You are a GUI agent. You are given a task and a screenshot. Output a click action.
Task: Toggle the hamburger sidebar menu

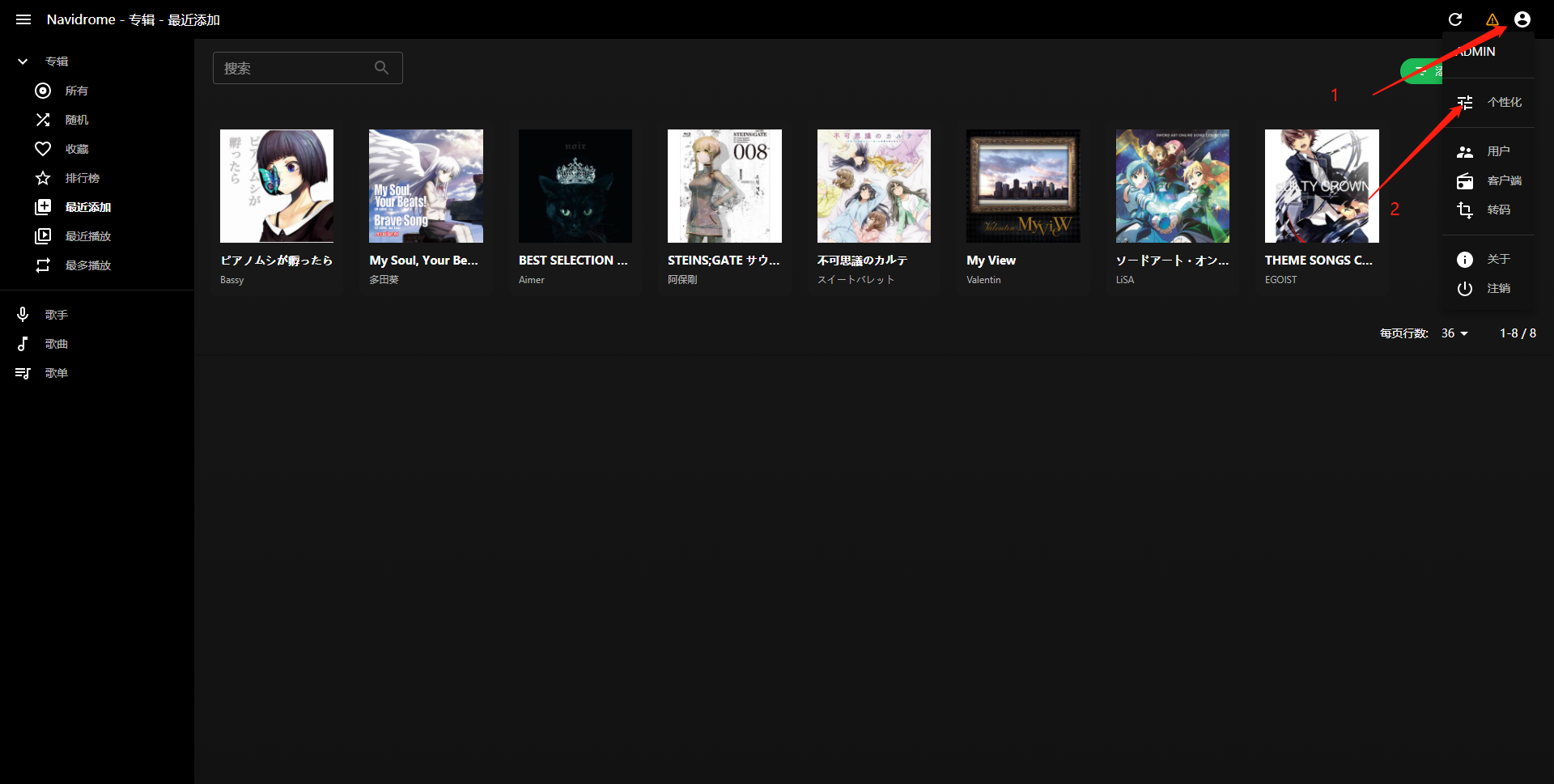tap(23, 19)
